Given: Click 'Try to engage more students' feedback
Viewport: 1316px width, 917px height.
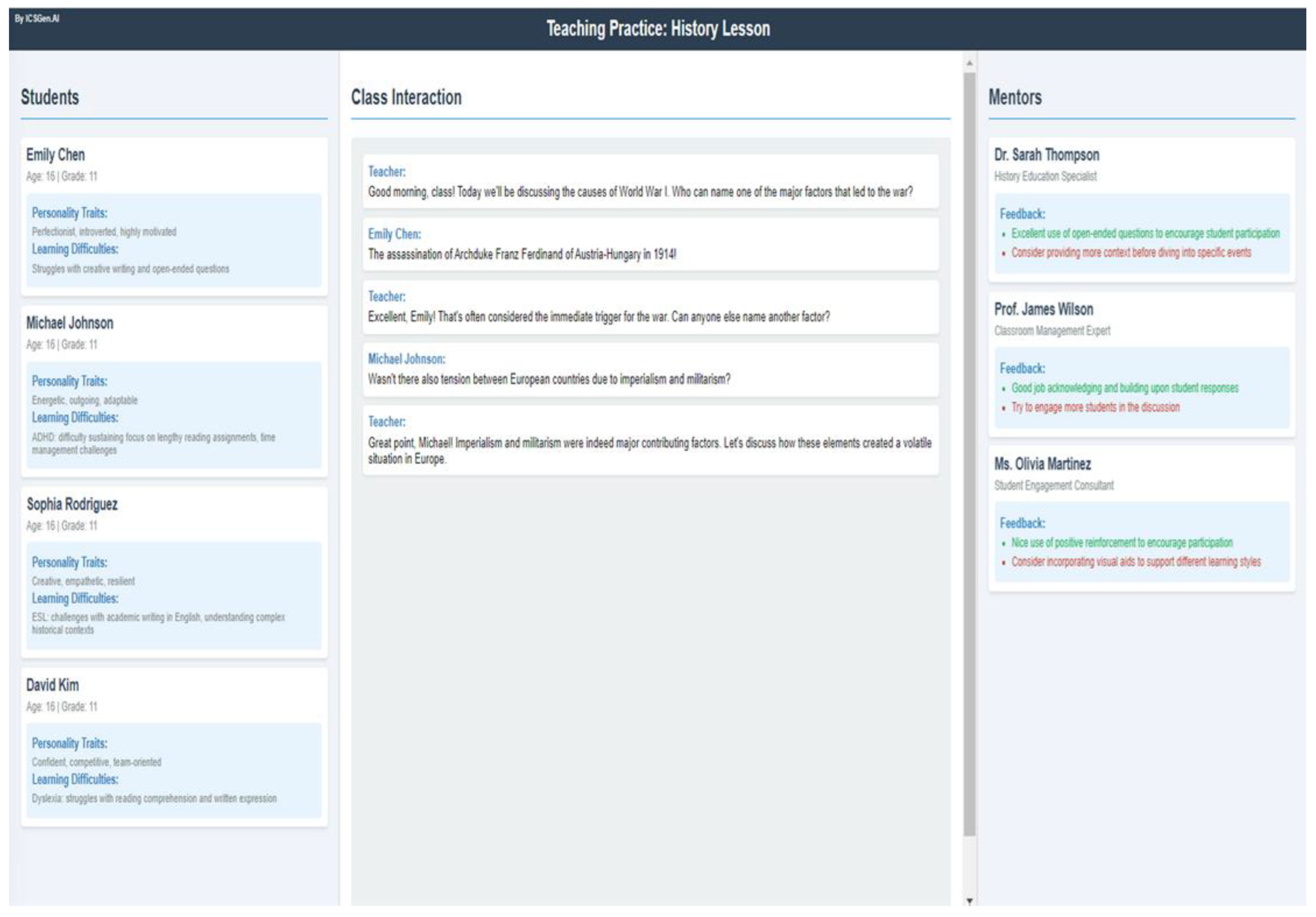Looking at the screenshot, I should coord(1095,407).
